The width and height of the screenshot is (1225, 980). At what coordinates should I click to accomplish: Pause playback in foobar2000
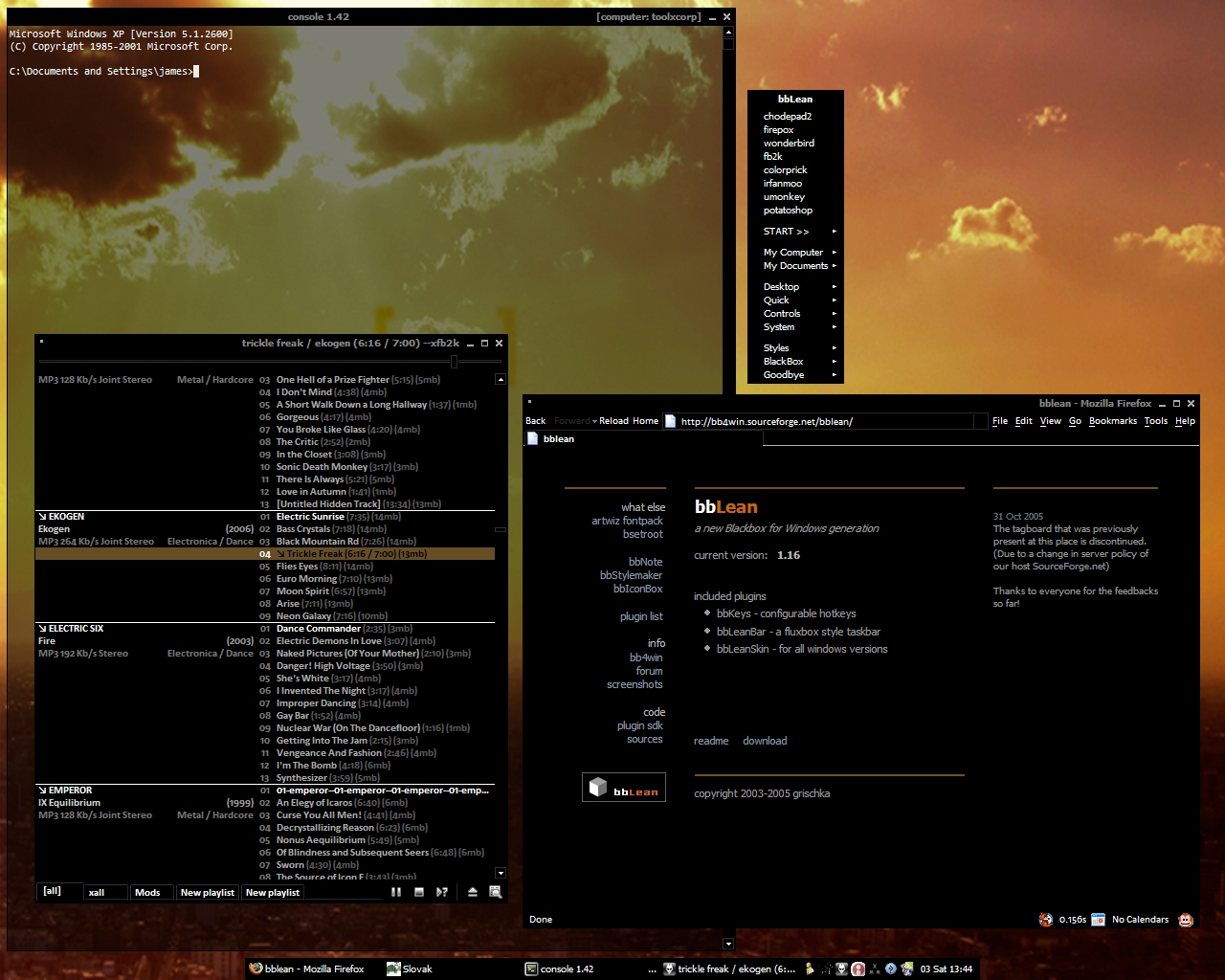pos(396,892)
